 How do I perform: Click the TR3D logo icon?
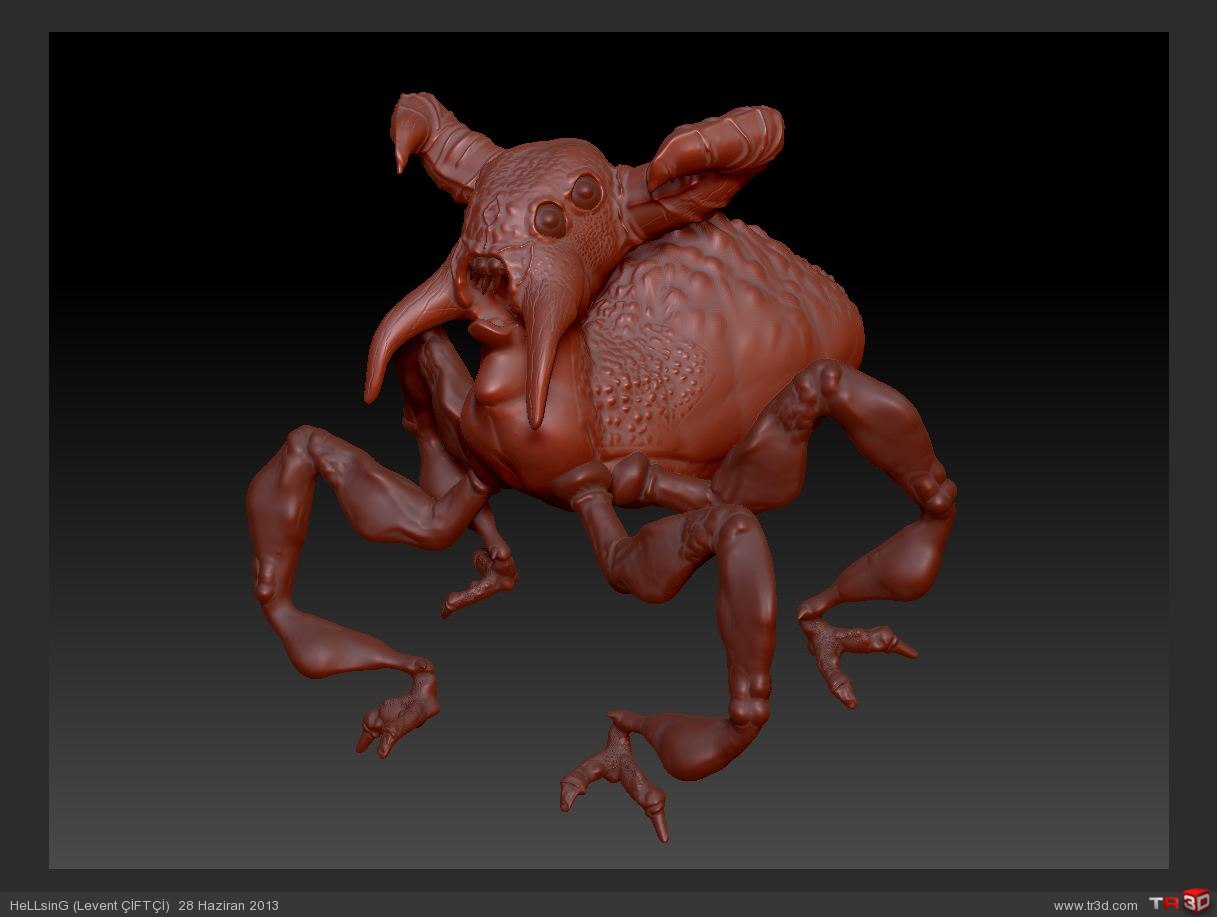coord(1179,902)
